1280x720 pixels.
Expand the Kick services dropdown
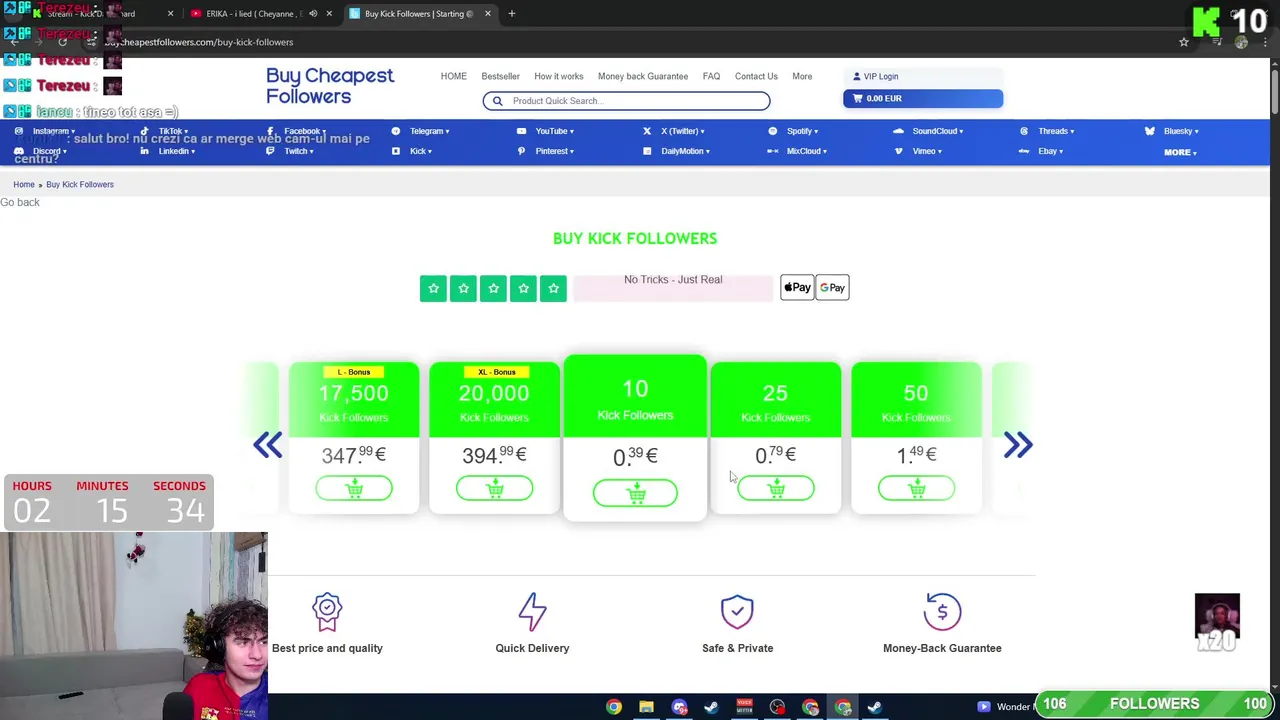click(420, 151)
